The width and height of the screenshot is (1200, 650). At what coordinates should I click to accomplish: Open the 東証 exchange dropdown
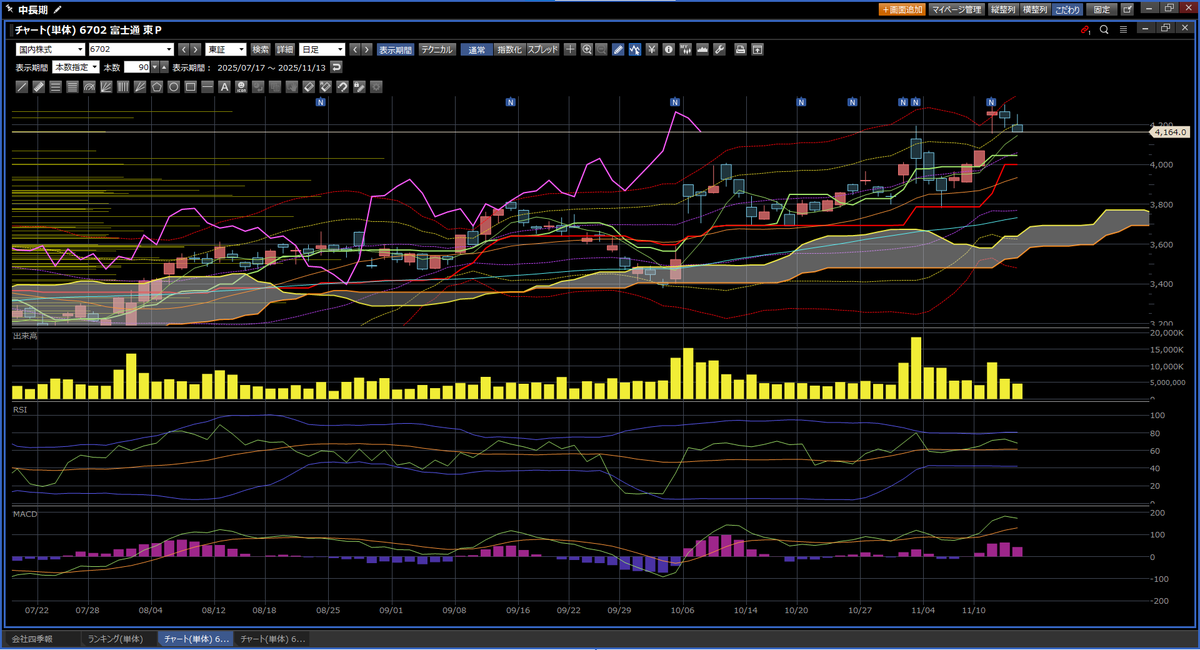(225, 49)
